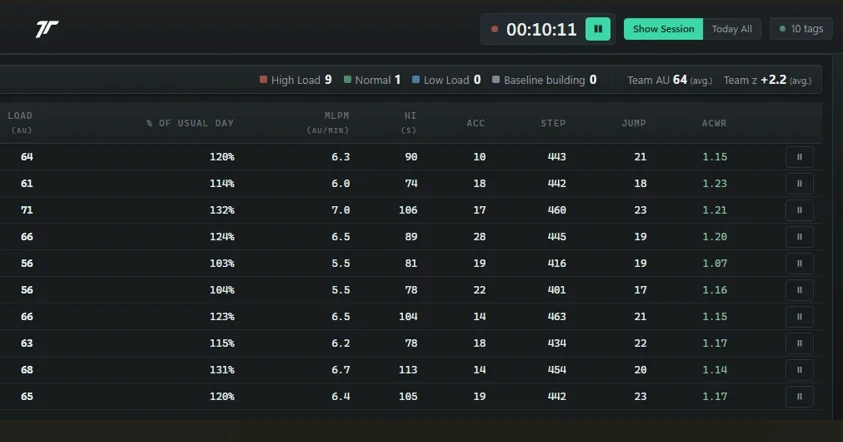
Task: Click the Team AU 64 average stat
Action: pos(669,80)
